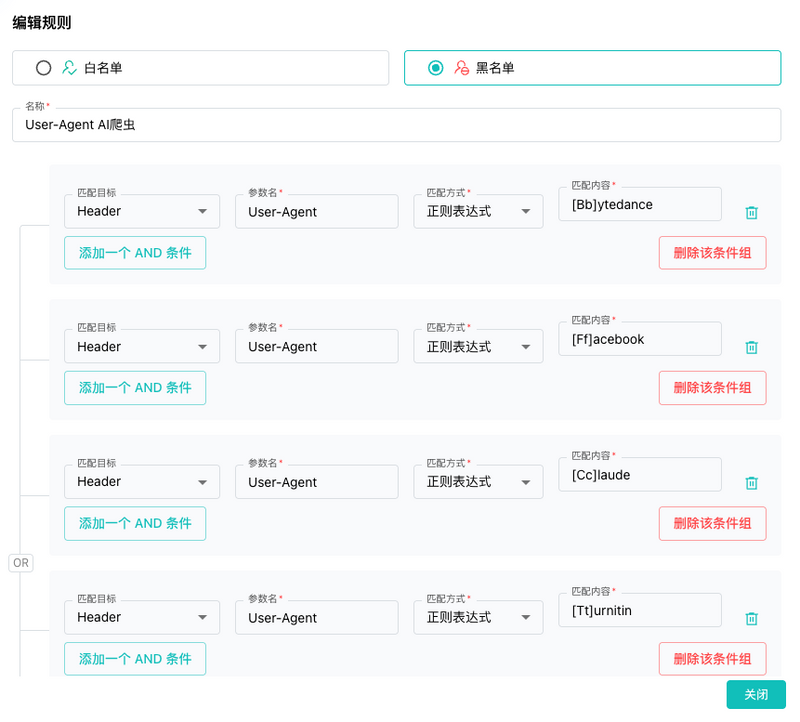Add an AND condition to [Tt]urnitin group
Image resolution: width=800 pixels, height=722 pixels.
tap(135, 659)
